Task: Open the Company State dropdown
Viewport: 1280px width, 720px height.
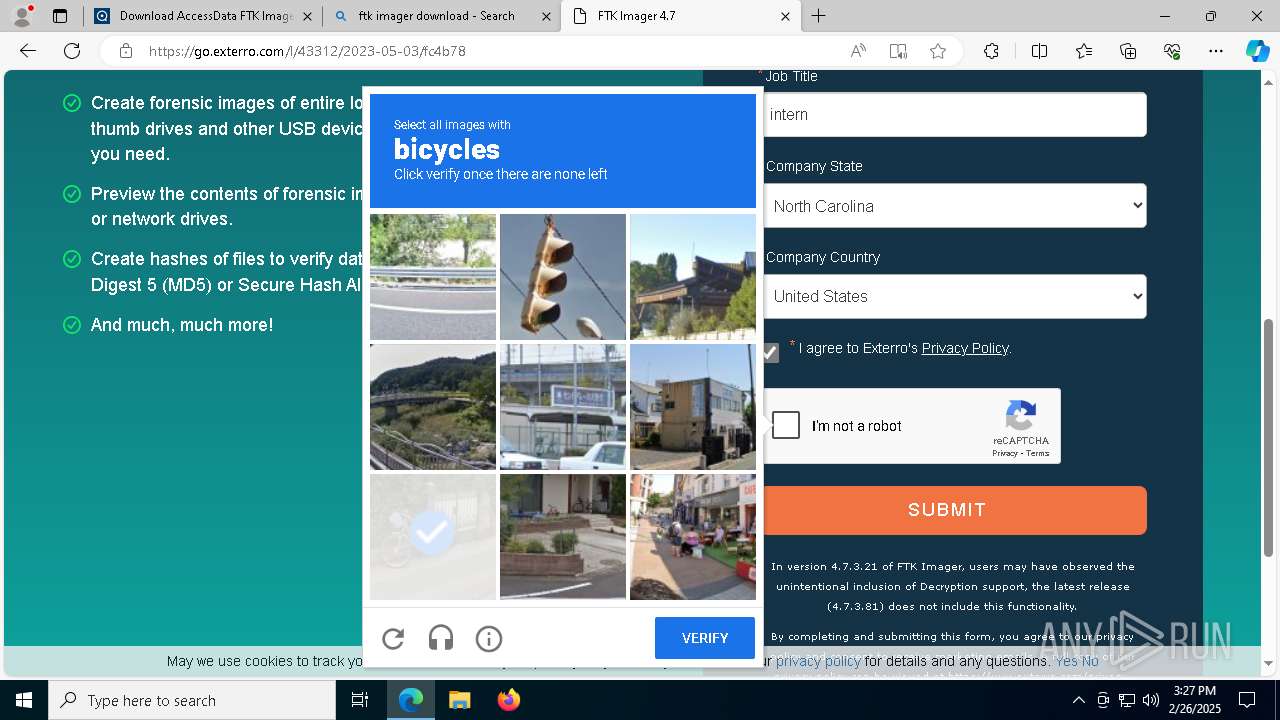Action: pos(955,206)
